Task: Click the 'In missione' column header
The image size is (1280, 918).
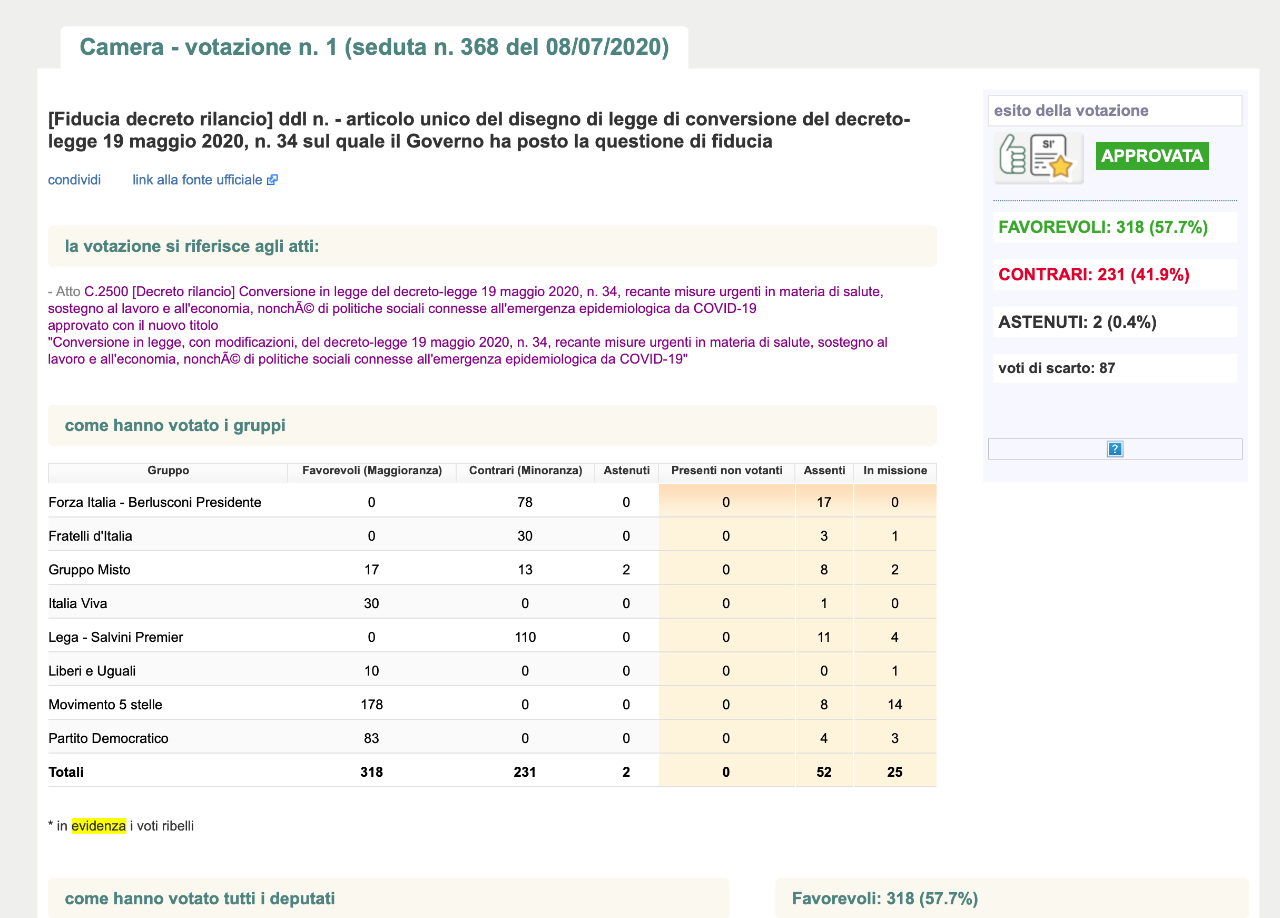Action: tap(895, 470)
